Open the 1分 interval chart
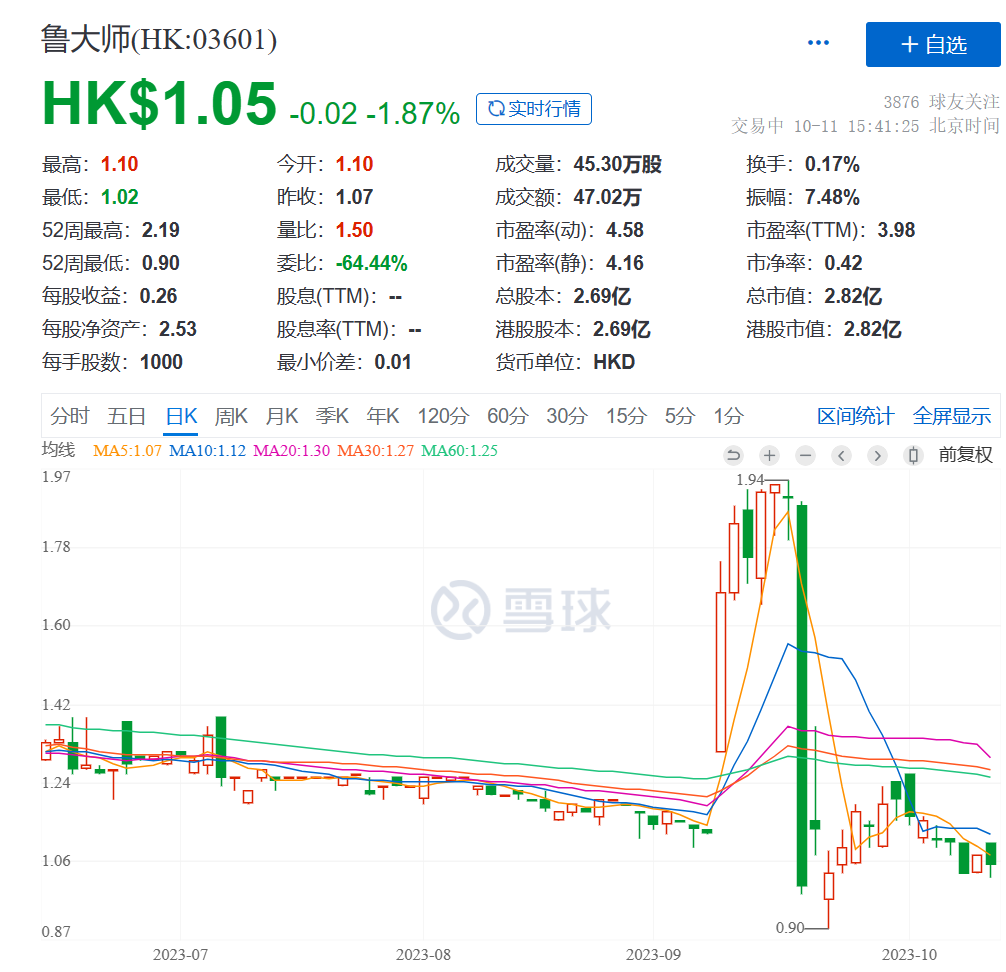The height and width of the screenshot is (972, 1006). 729,416
